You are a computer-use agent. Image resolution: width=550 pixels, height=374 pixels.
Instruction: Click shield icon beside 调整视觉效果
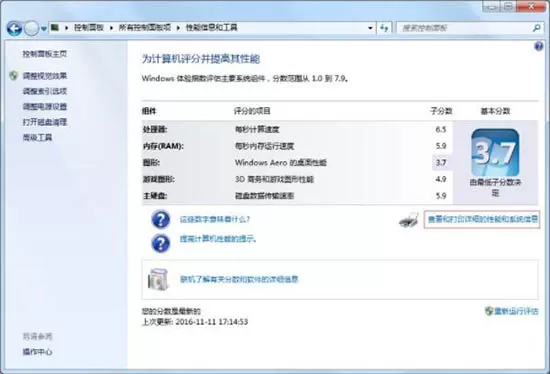14,75
